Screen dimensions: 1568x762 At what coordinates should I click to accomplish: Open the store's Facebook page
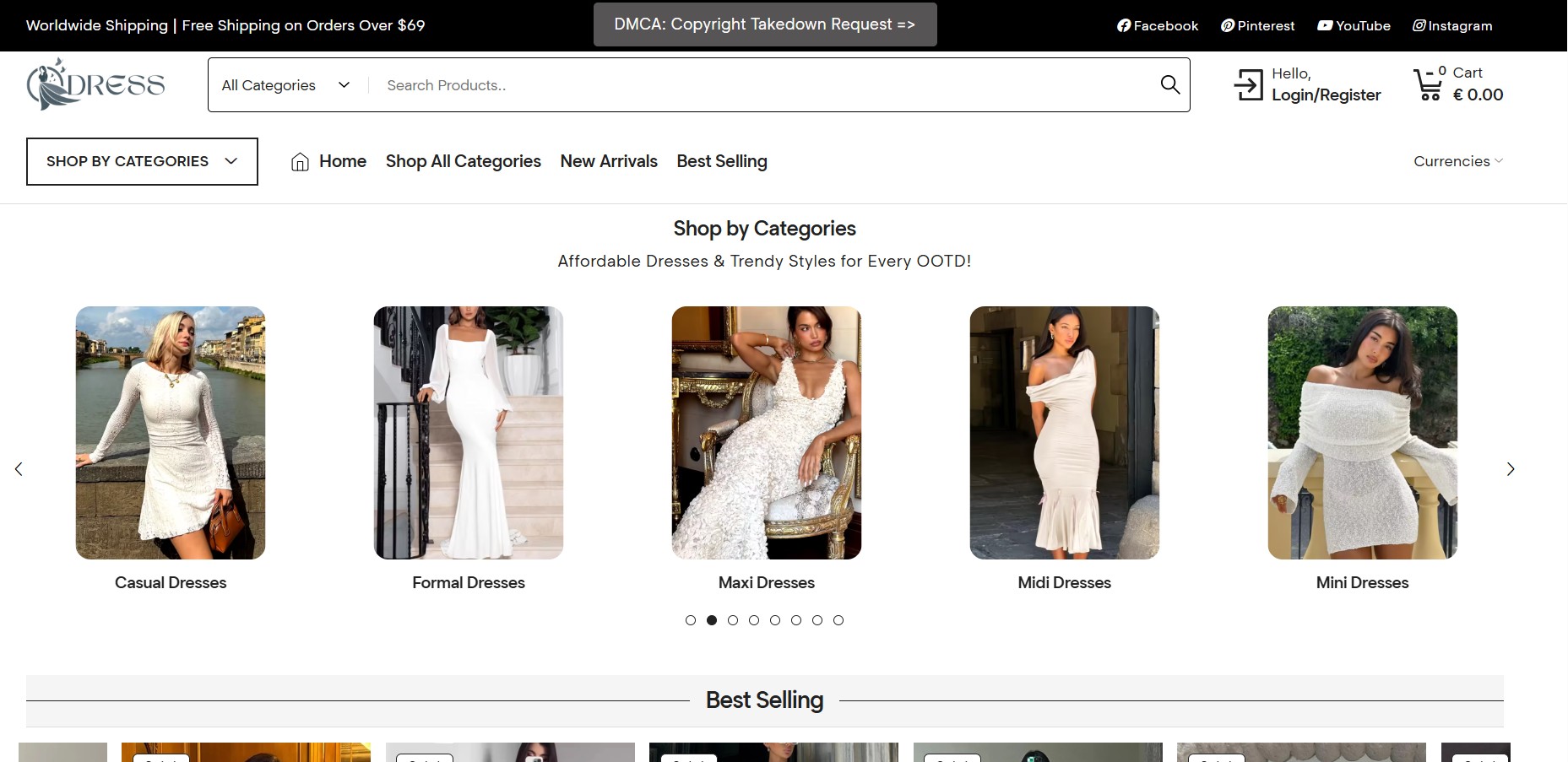click(x=1157, y=25)
